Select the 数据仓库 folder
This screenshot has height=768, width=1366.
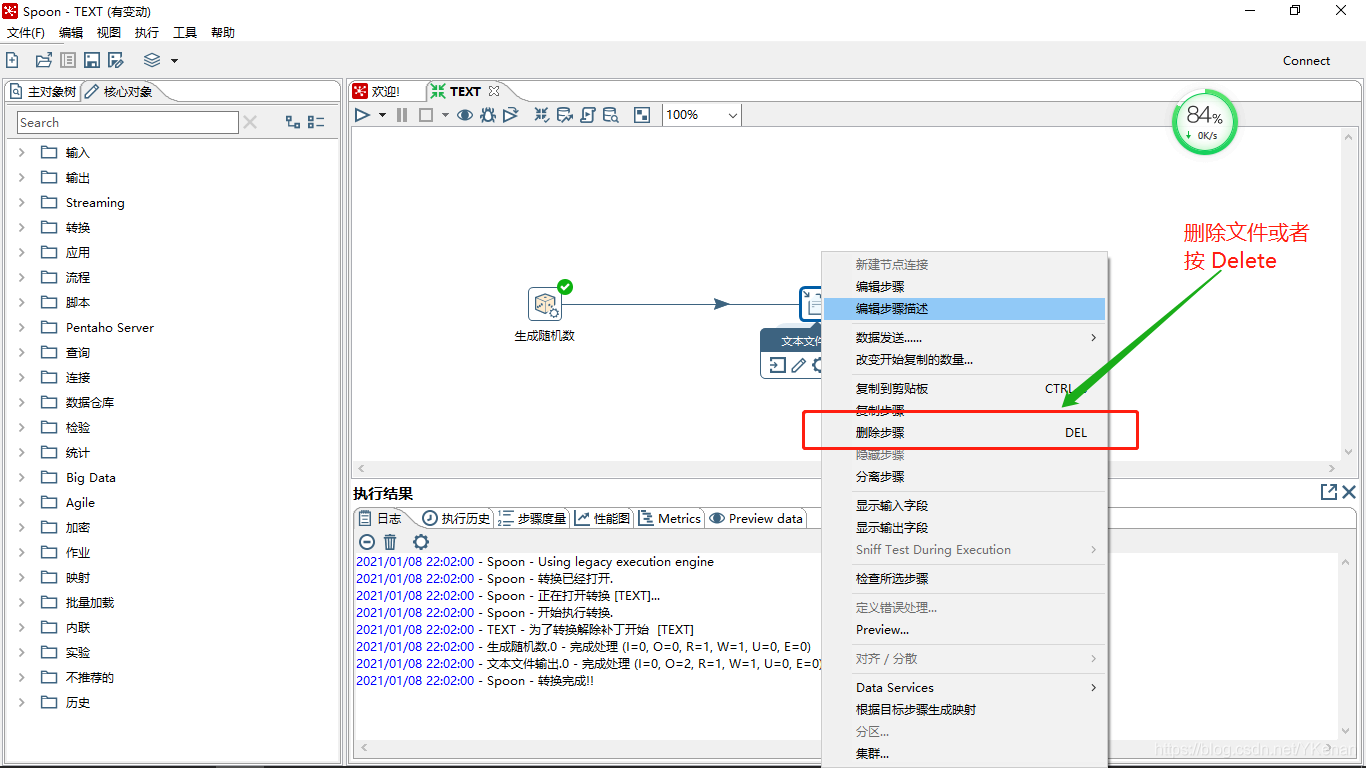(90, 402)
